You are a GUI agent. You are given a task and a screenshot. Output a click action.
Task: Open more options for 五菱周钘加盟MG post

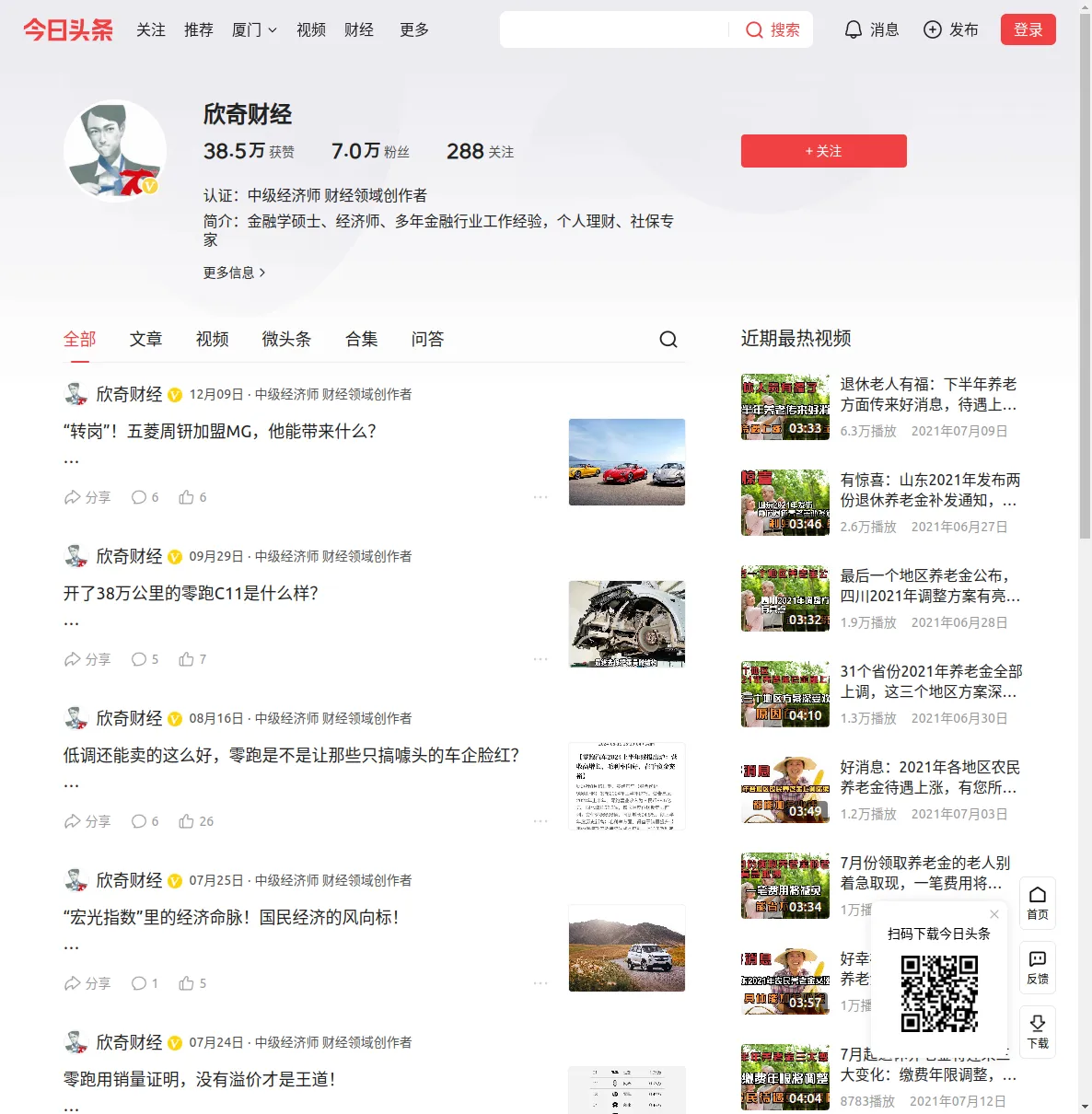[540, 497]
